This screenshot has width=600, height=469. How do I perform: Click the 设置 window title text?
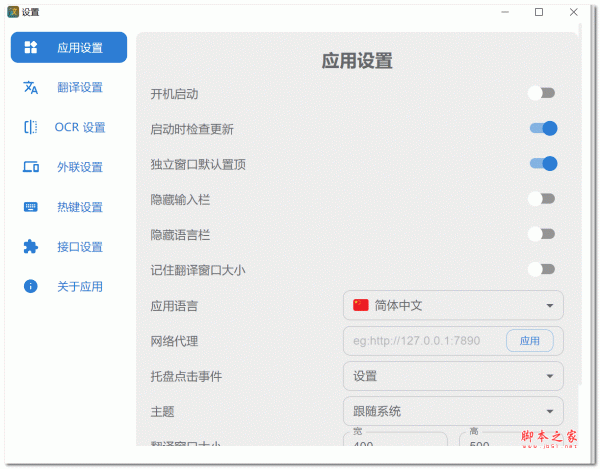30,12
